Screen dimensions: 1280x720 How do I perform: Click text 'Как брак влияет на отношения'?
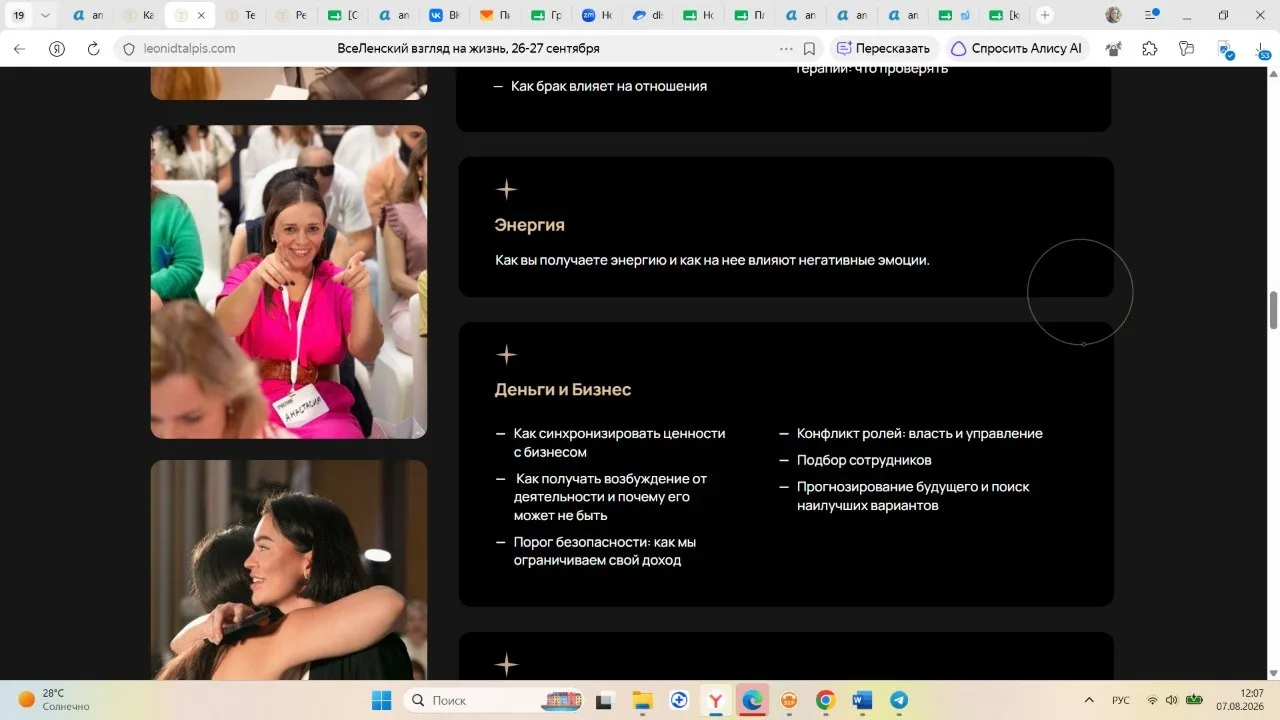tap(609, 86)
